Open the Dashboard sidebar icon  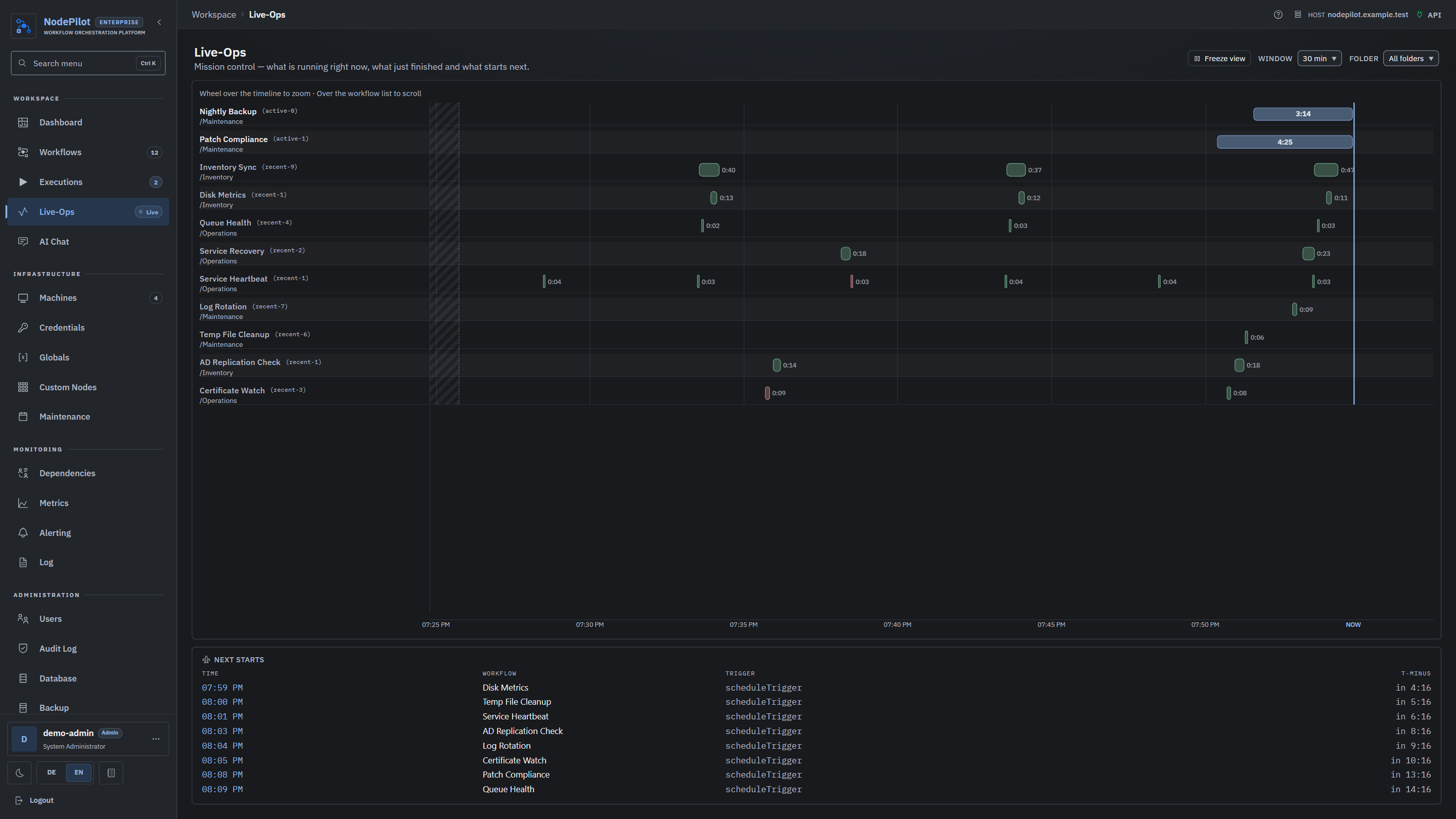(x=23, y=123)
